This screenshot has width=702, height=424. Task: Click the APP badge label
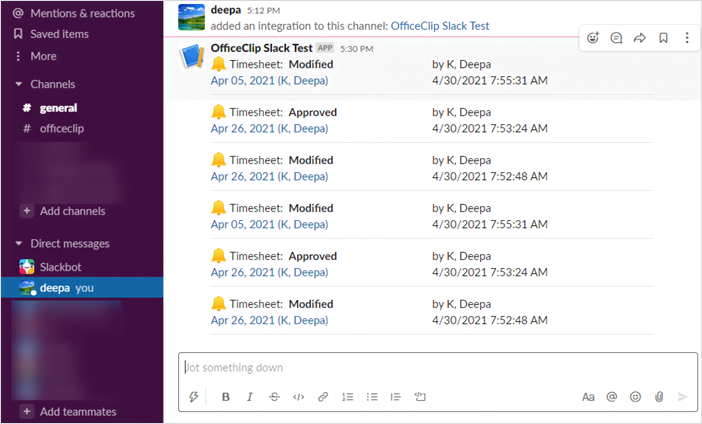325,48
